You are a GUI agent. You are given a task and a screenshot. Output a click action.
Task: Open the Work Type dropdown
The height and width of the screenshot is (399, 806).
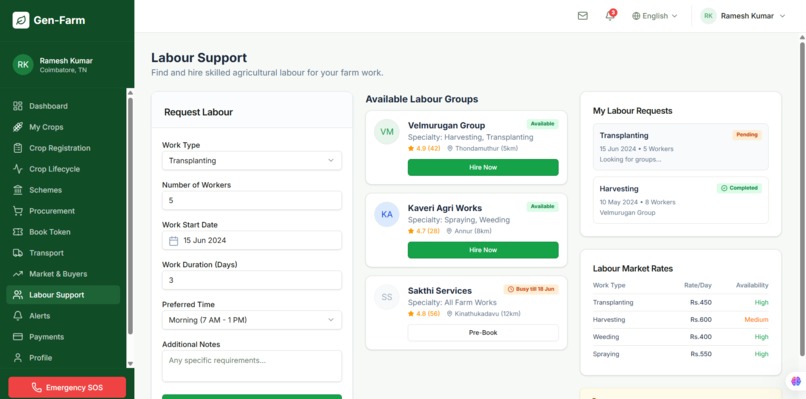point(252,160)
